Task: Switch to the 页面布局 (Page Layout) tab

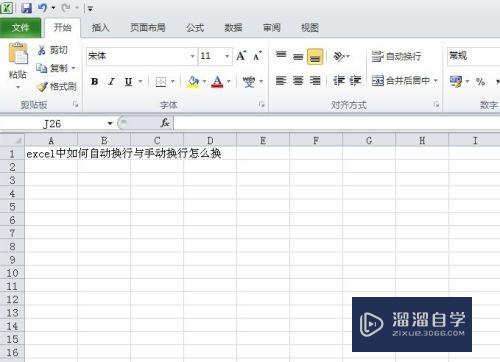Action: pos(148,28)
